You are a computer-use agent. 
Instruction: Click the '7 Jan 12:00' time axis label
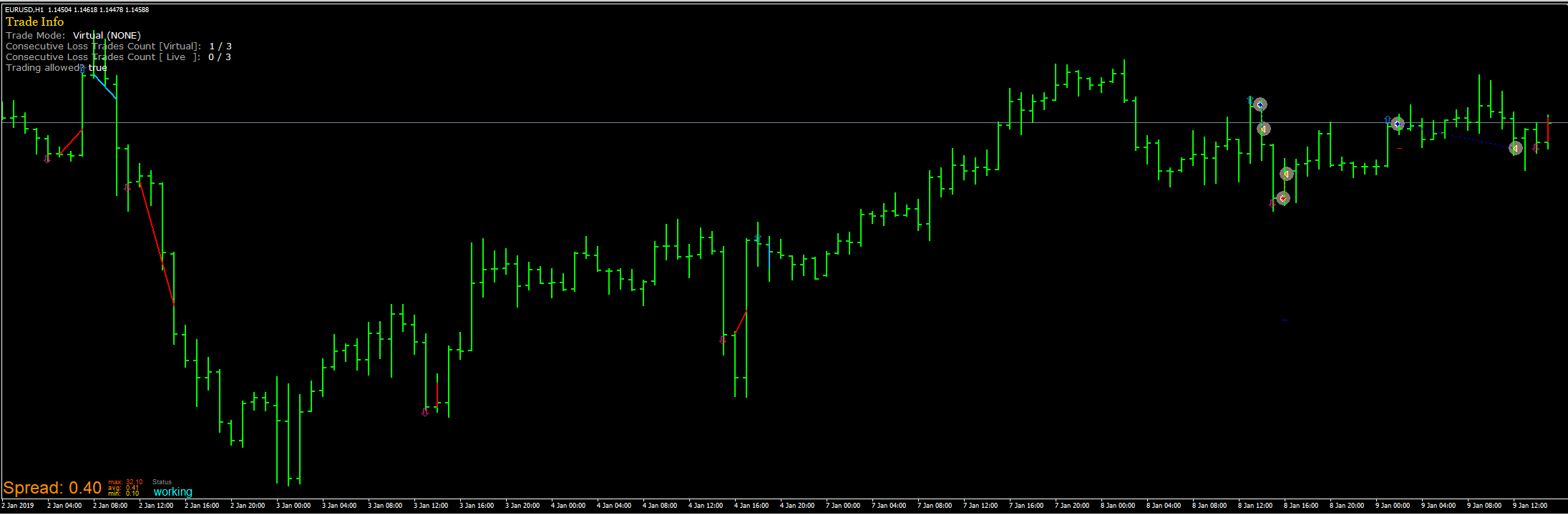(x=980, y=506)
